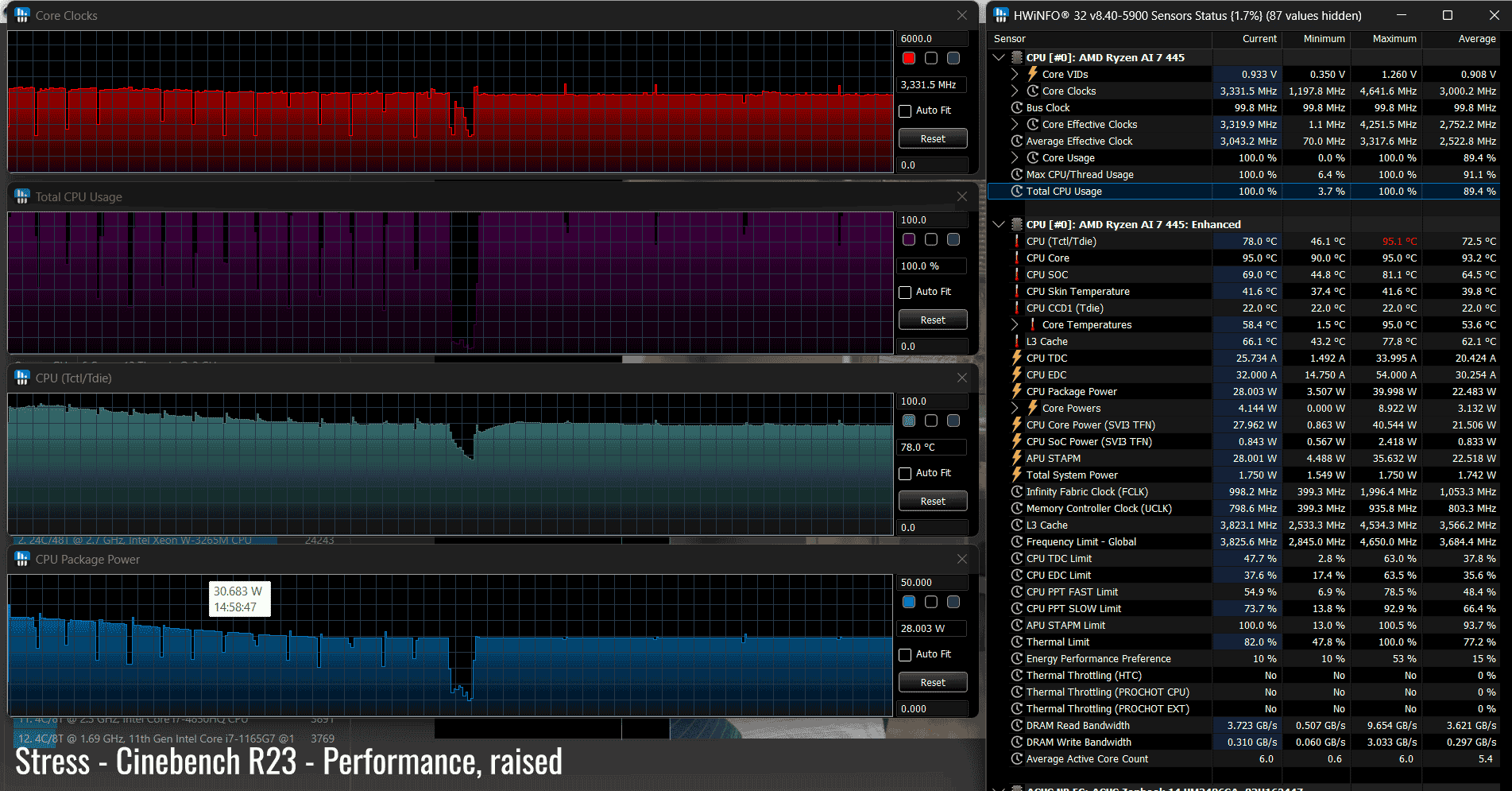Click the lightning icon beside APU STAPM
1512x791 pixels.
click(x=1017, y=458)
